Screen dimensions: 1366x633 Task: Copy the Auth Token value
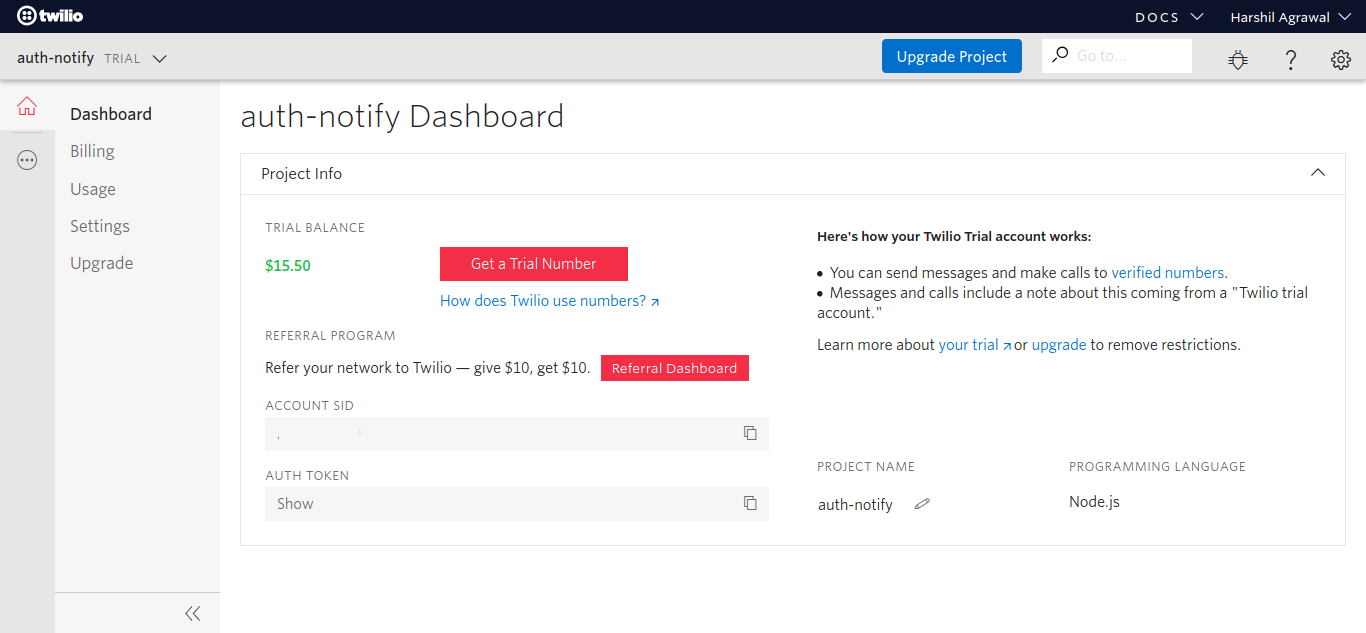(750, 503)
